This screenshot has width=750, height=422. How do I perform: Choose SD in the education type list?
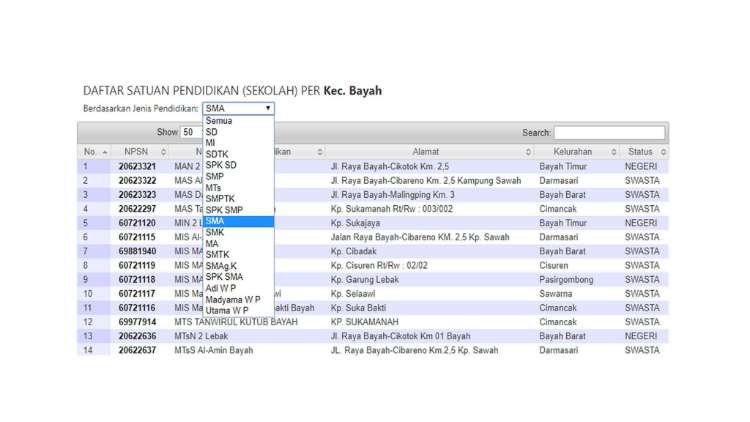[212, 132]
